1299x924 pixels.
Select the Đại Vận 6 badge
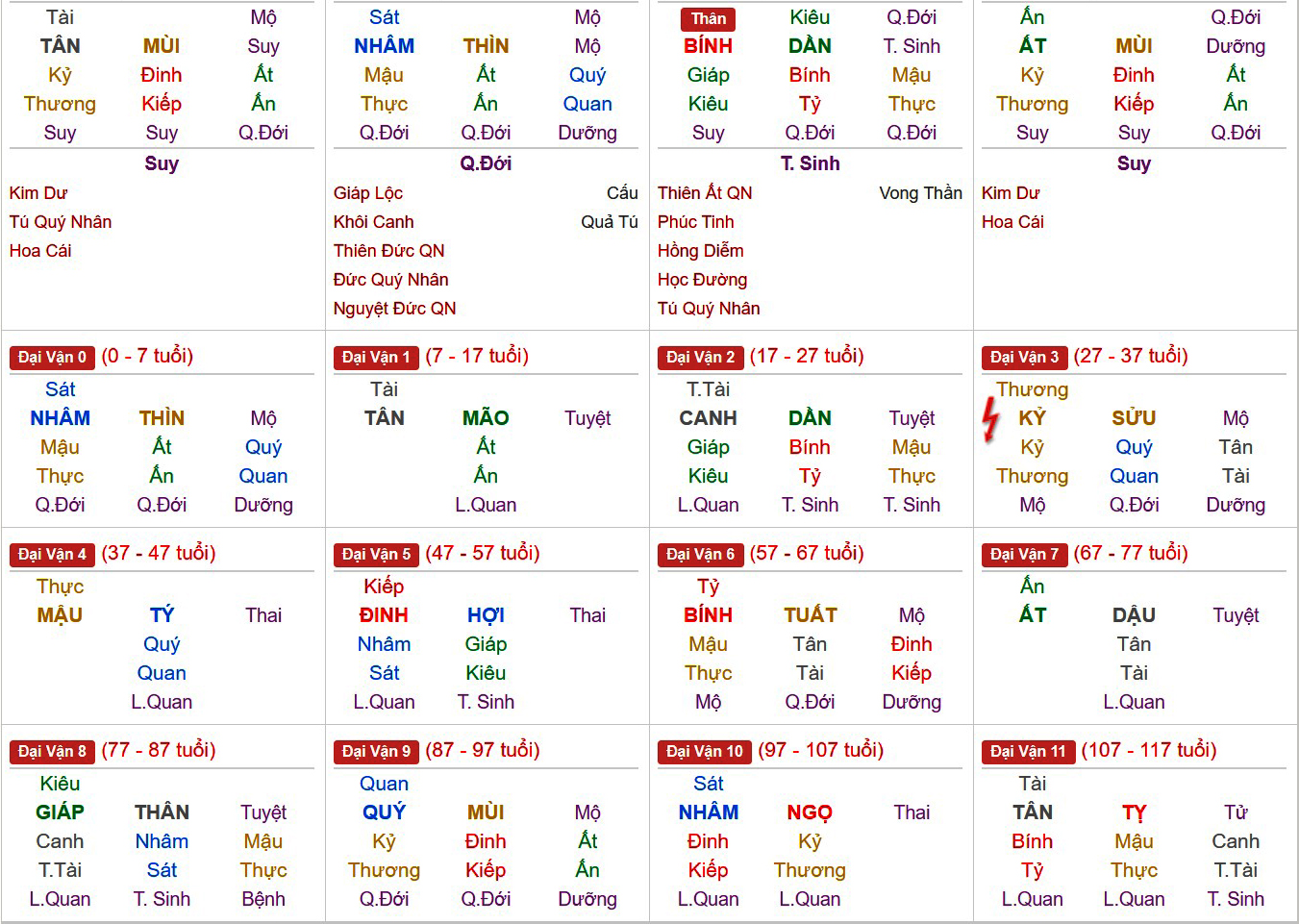[700, 555]
